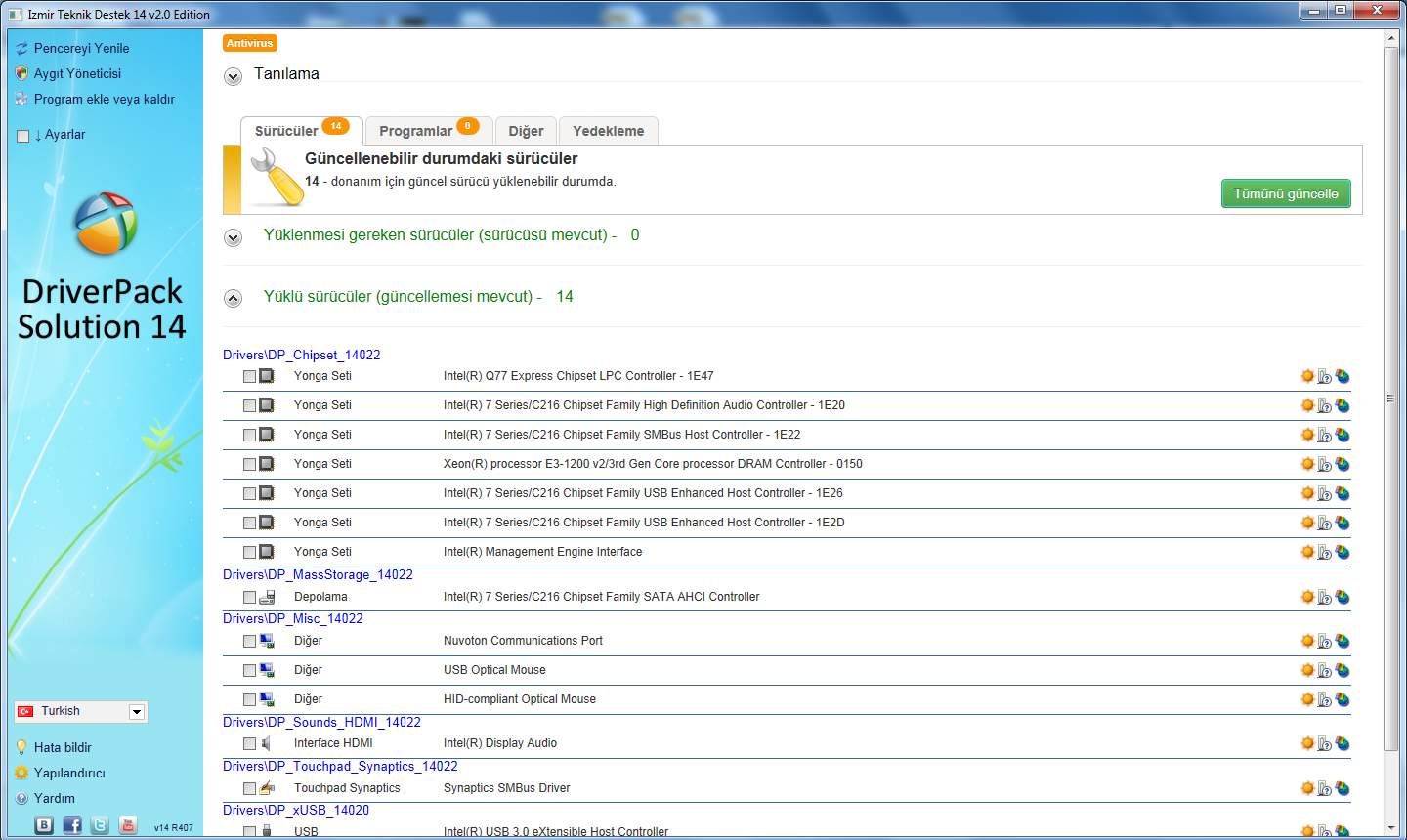This screenshot has width=1407, height=840.
Task: Tick the Intel Display Audio checkbox
Action: (x=249, y=743)
